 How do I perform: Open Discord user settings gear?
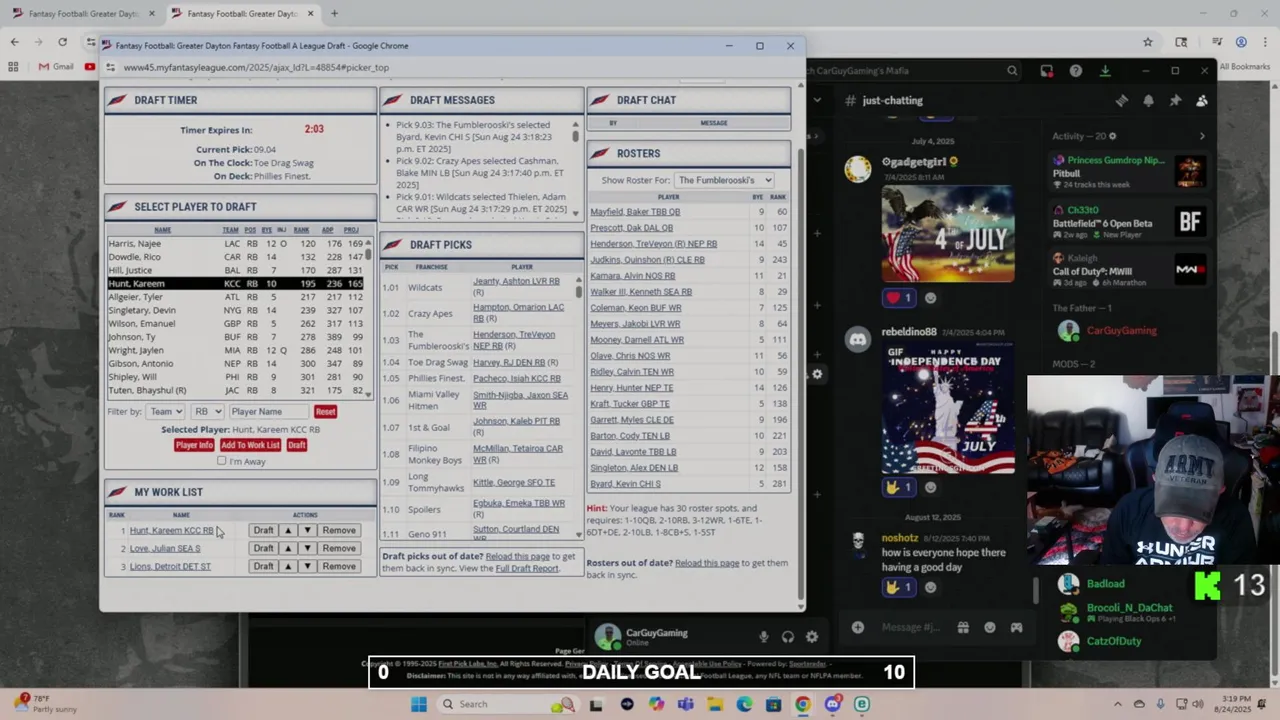pyautogui.click(x=811, y=637)
